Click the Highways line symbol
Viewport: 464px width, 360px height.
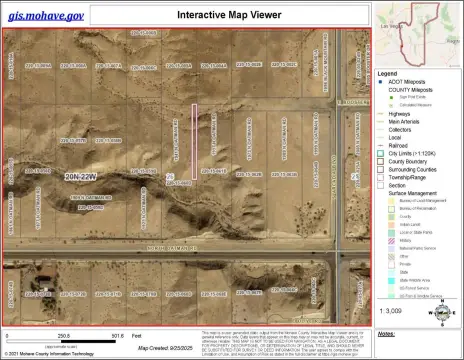pyautogui.click(x=381, y=114)
